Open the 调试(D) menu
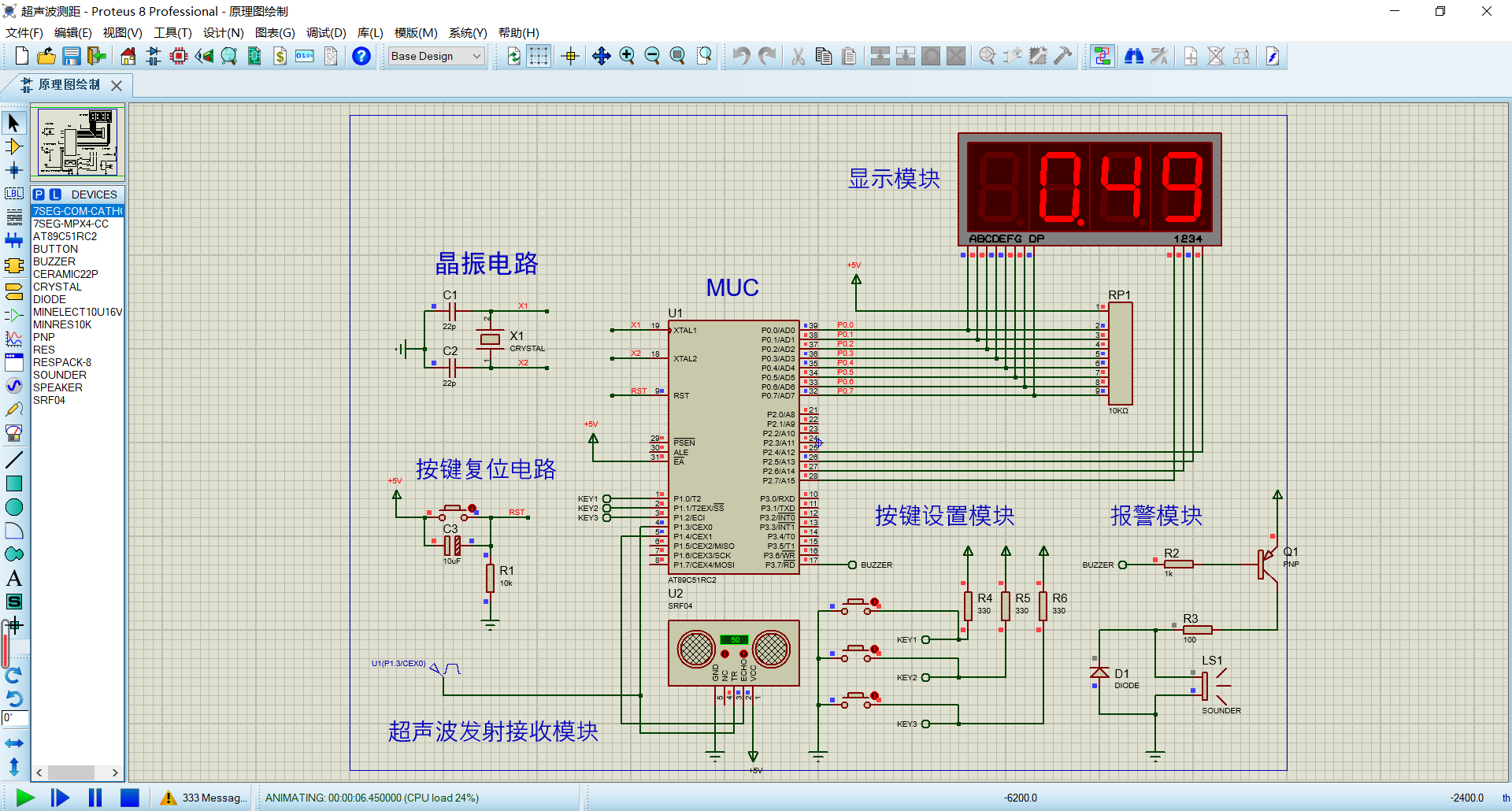1512x811 pixels. tap(326, 32)
